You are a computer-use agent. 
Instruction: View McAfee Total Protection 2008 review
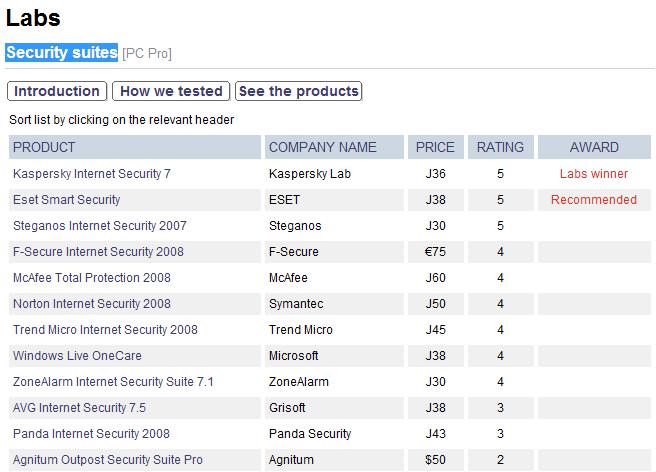92,278
